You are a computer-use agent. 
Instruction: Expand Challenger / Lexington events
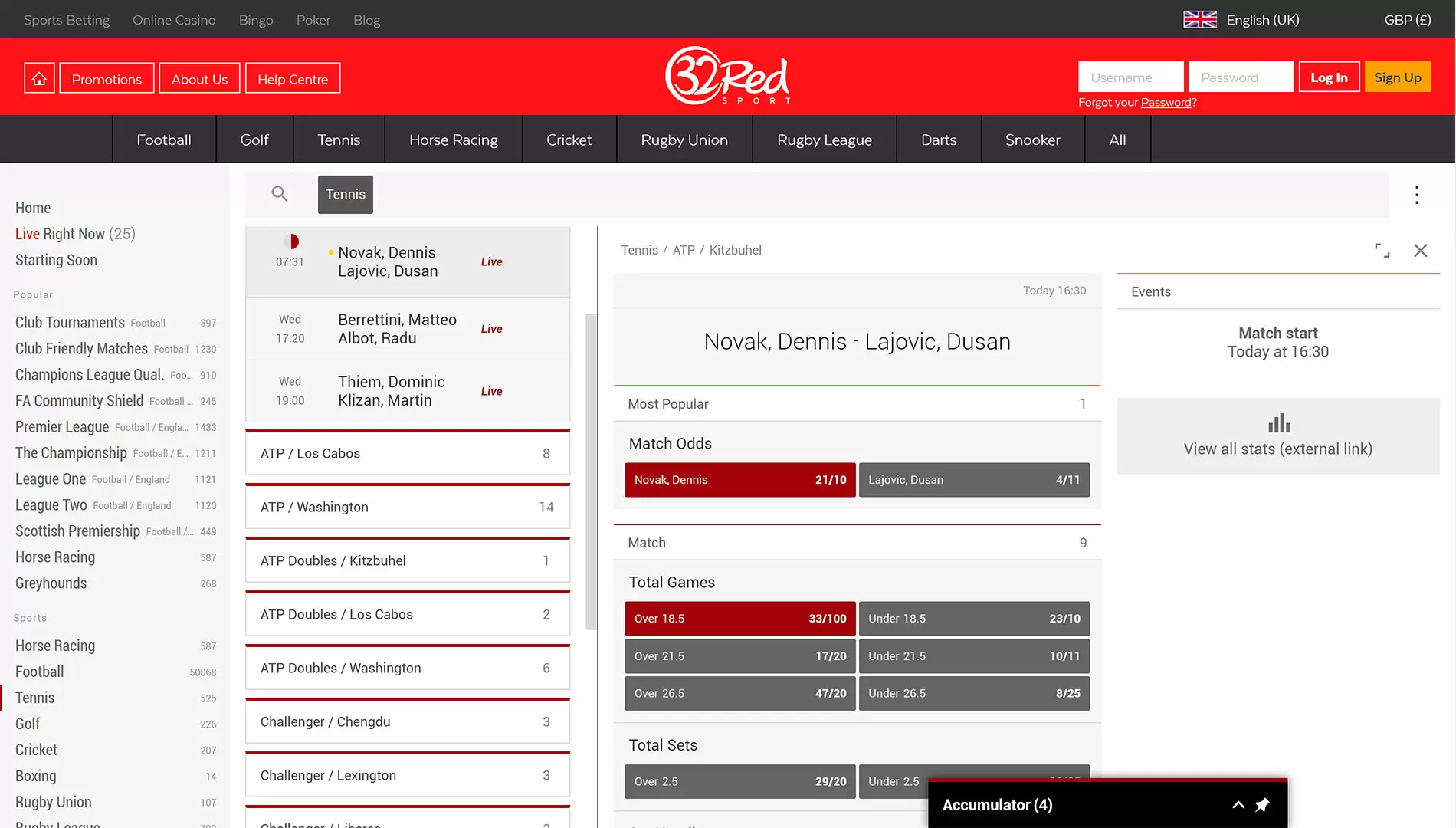[408, 775]
